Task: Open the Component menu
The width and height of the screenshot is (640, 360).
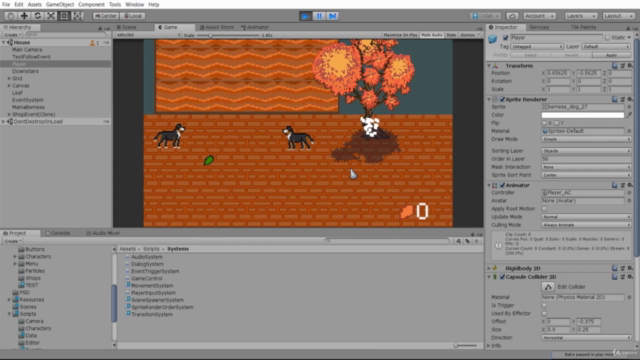Action: pos(91,4)
